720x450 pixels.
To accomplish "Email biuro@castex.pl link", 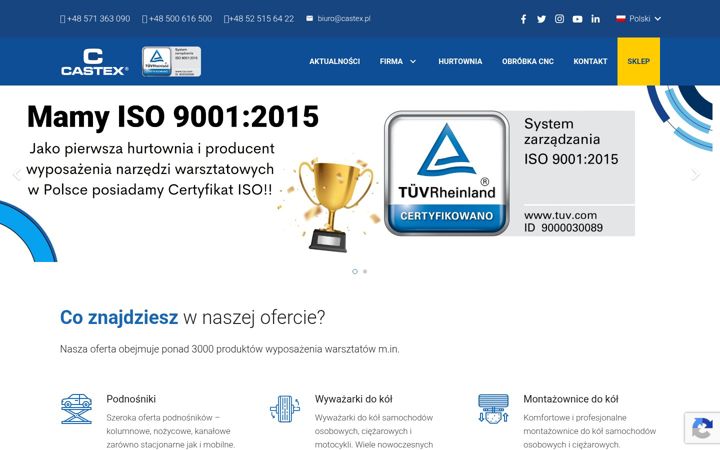I will coord(344,19).
